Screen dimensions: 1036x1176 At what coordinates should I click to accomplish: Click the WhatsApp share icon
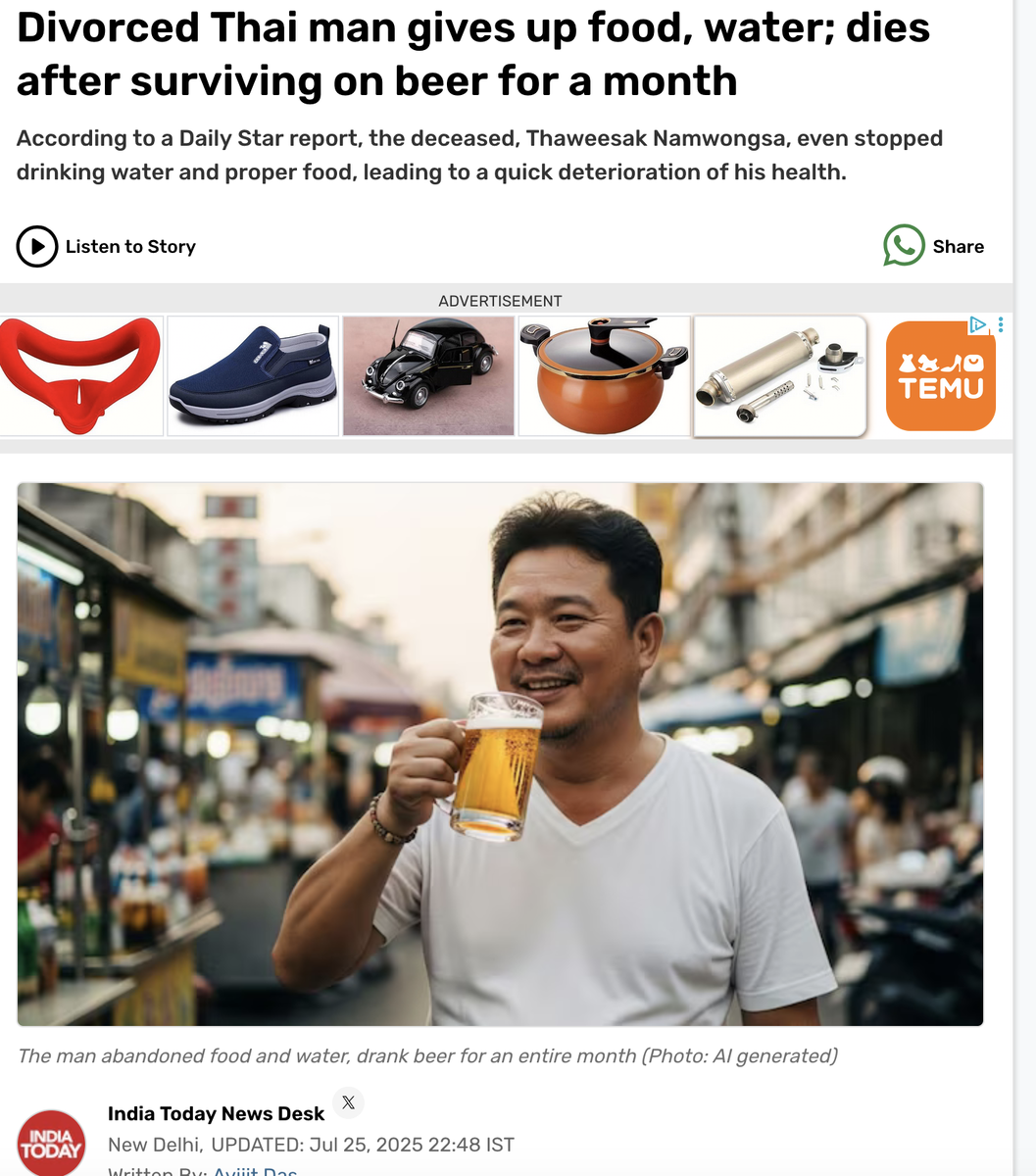coord(904,246)
